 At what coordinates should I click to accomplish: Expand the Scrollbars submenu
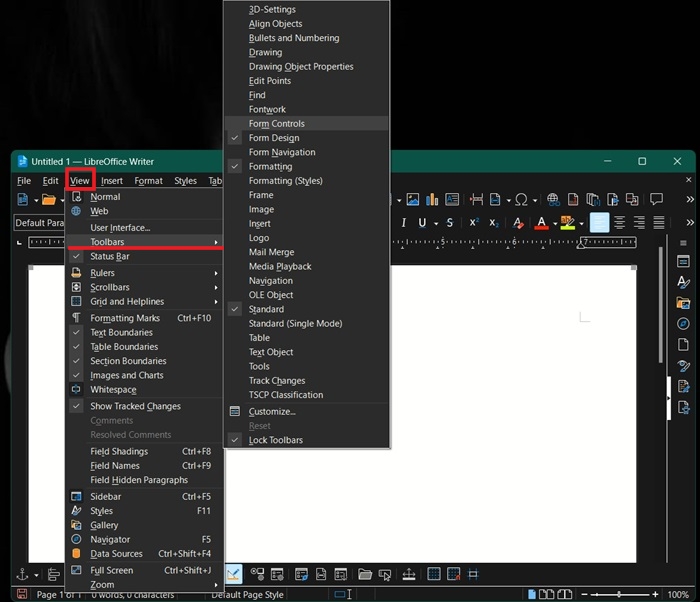tap(145, 287)
